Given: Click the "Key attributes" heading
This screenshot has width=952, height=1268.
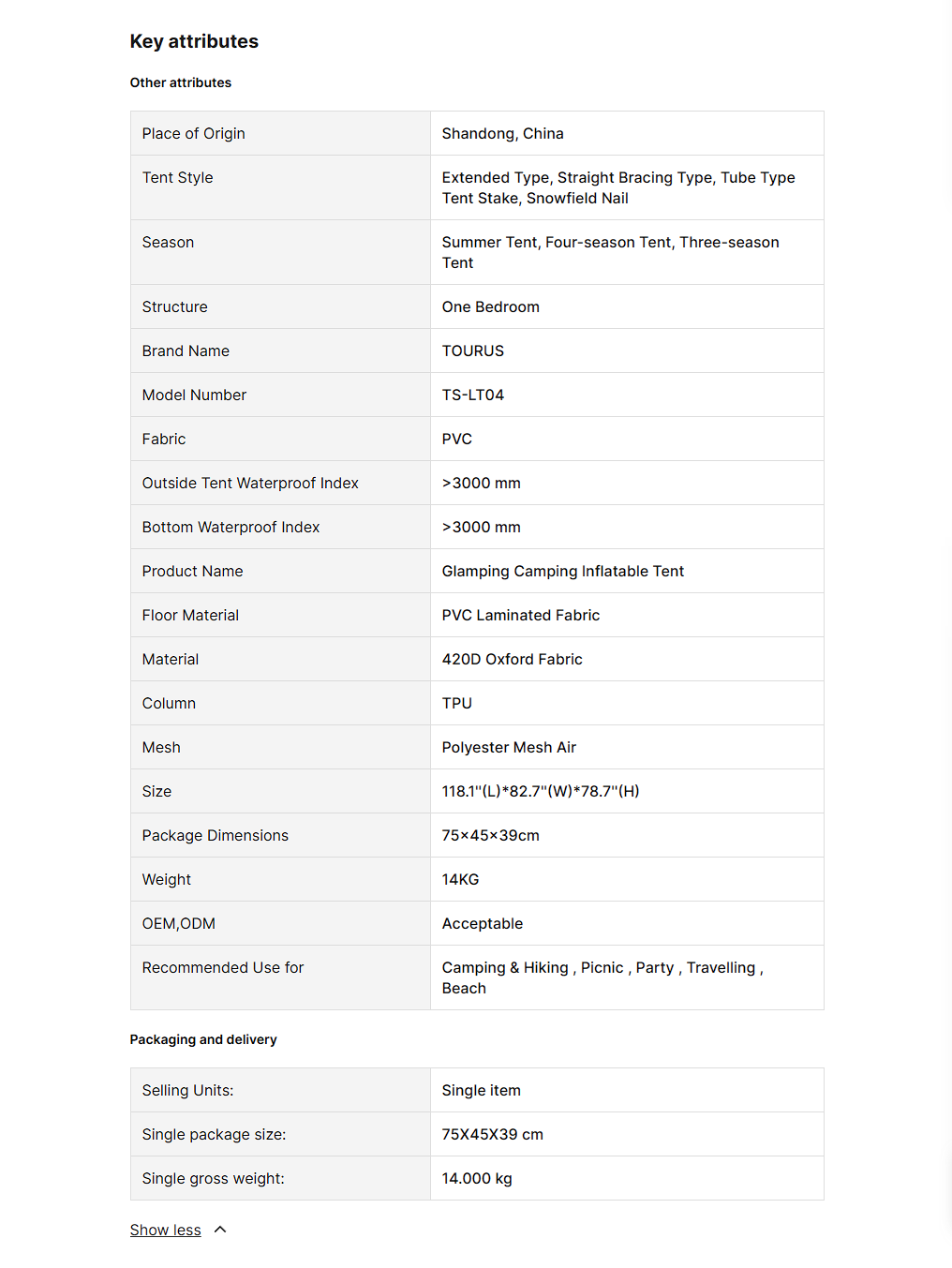Looking at the screenshot, I should 194,41.
